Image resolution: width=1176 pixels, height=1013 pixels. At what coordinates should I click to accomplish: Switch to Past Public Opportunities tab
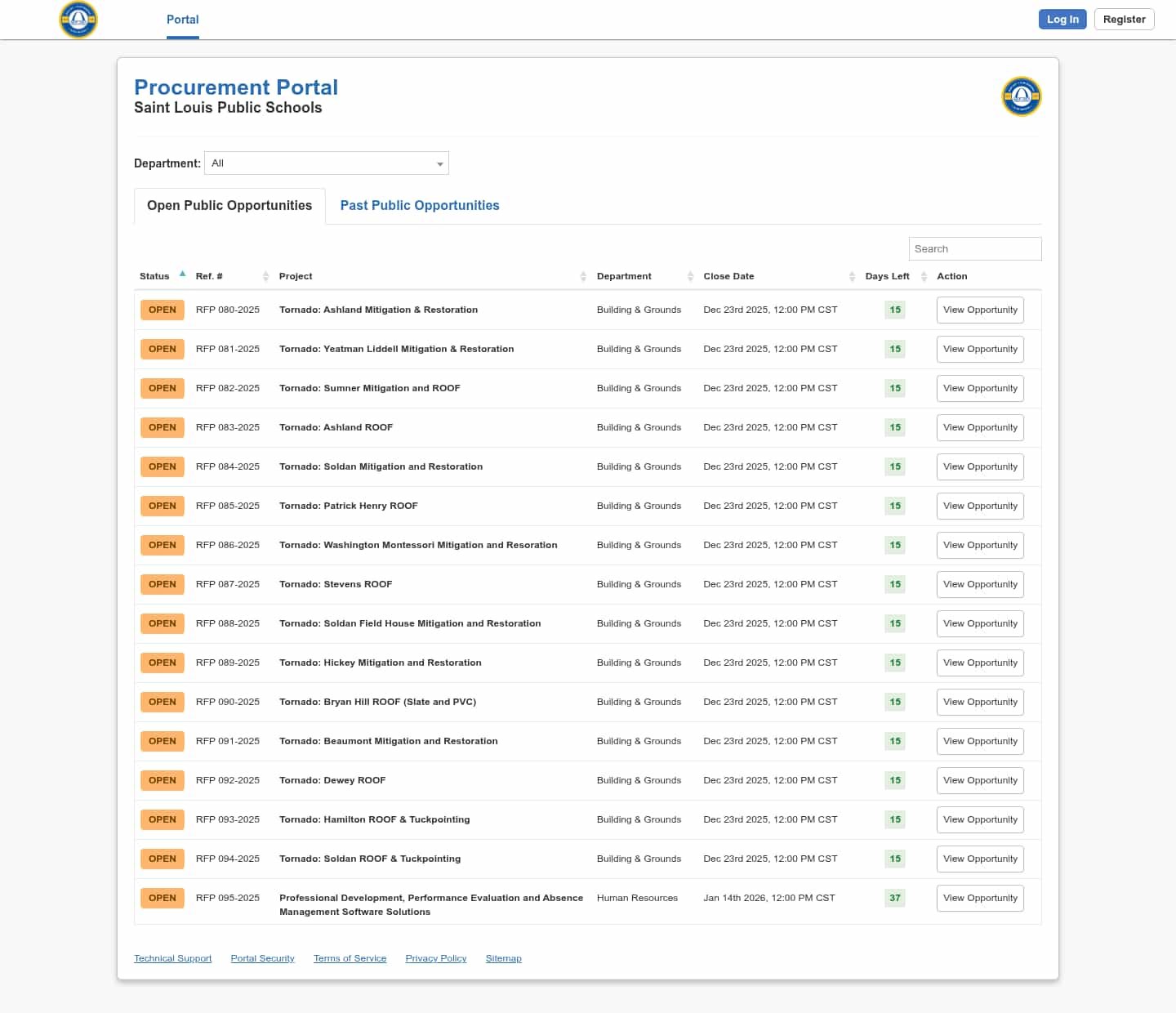419,206
